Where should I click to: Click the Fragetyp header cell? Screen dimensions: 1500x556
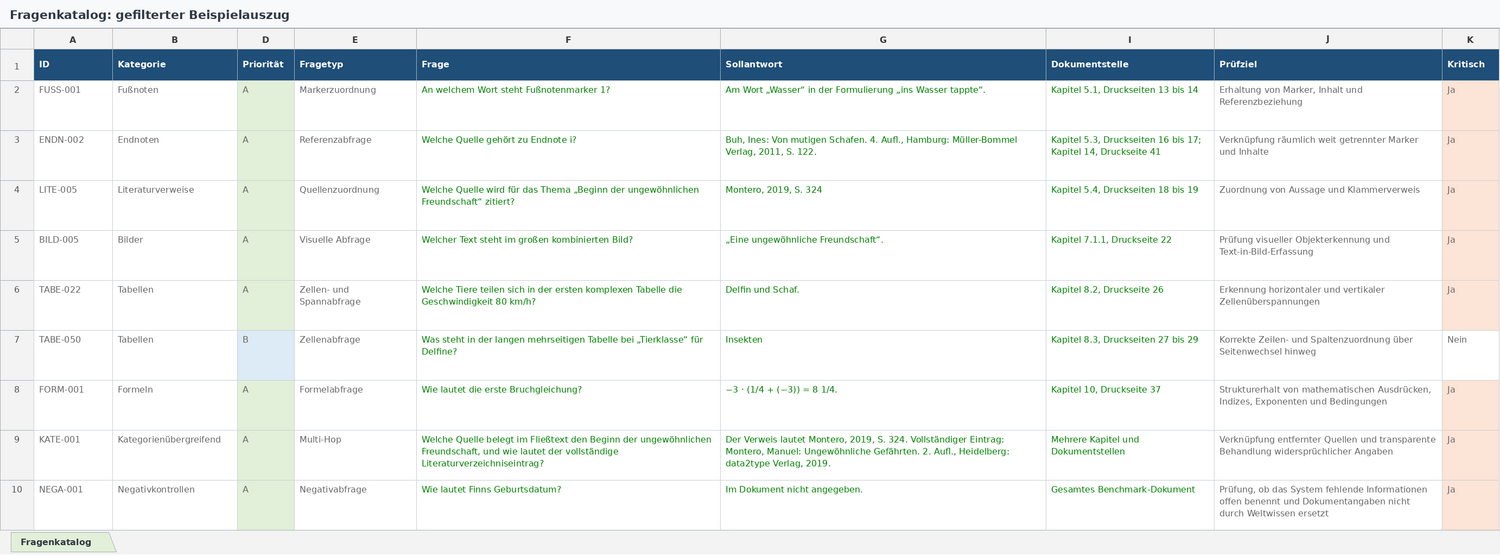pyautogui.click(x=355, y=65)
